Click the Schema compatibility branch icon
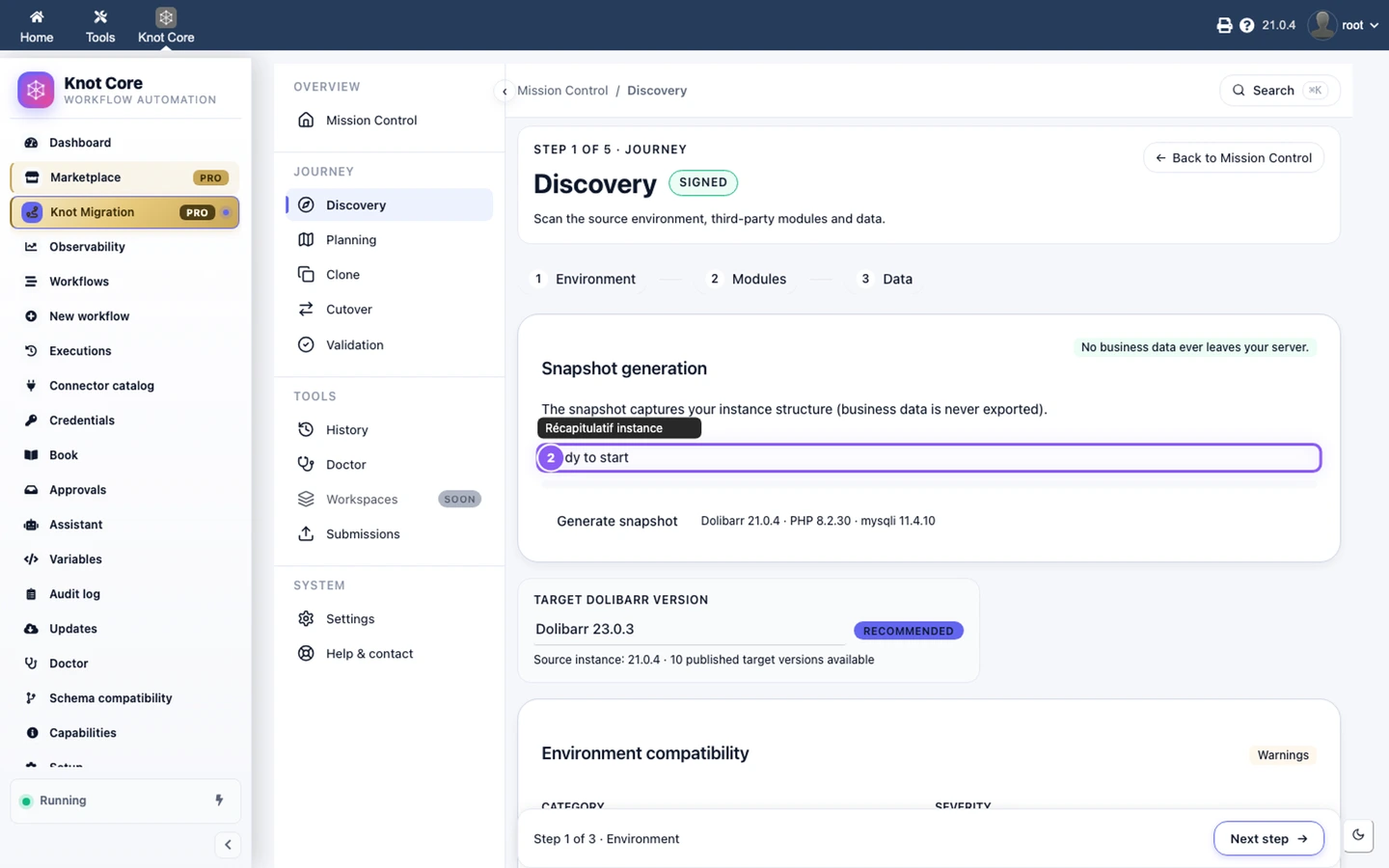 tap(31, 698)
